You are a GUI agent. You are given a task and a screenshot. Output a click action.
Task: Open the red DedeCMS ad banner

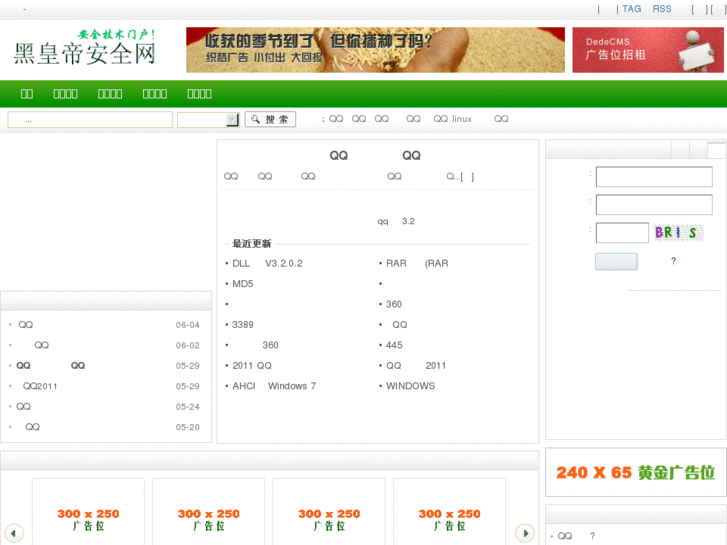648,50
